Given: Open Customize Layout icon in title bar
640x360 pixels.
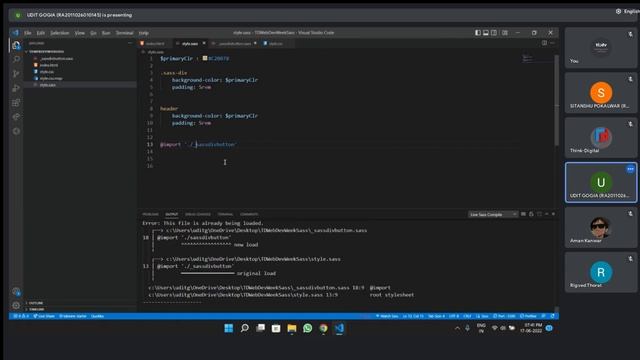Looking at the screenshot, I should [x=505, y=33].
